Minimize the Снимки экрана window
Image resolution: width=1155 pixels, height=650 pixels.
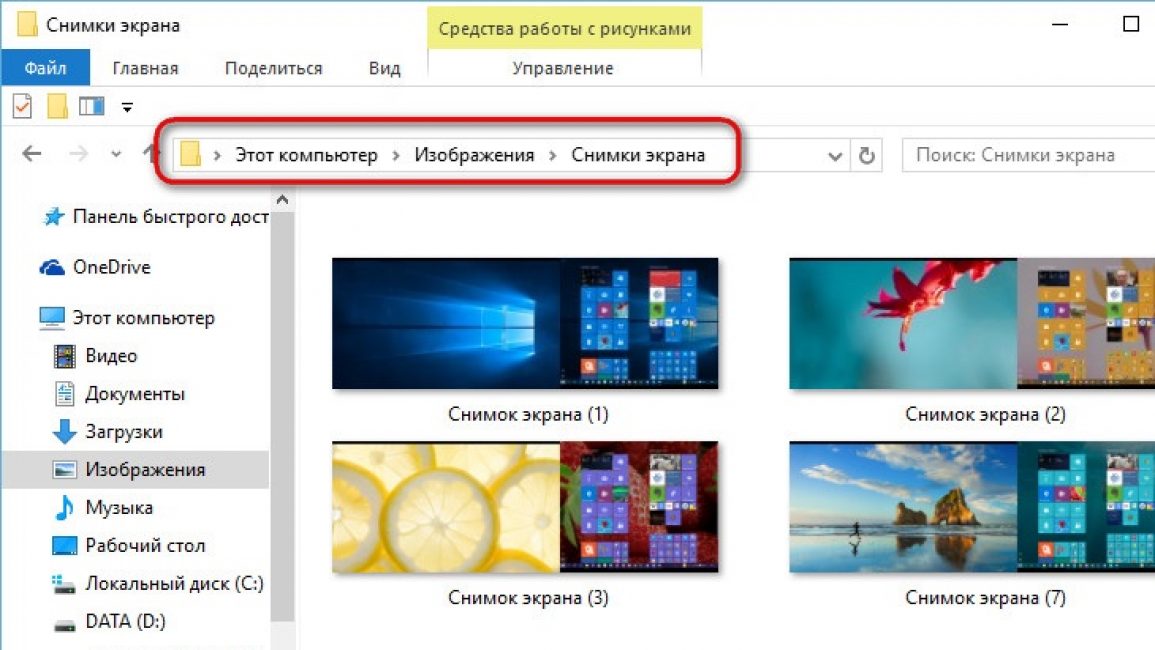(x=1060, y=24)
